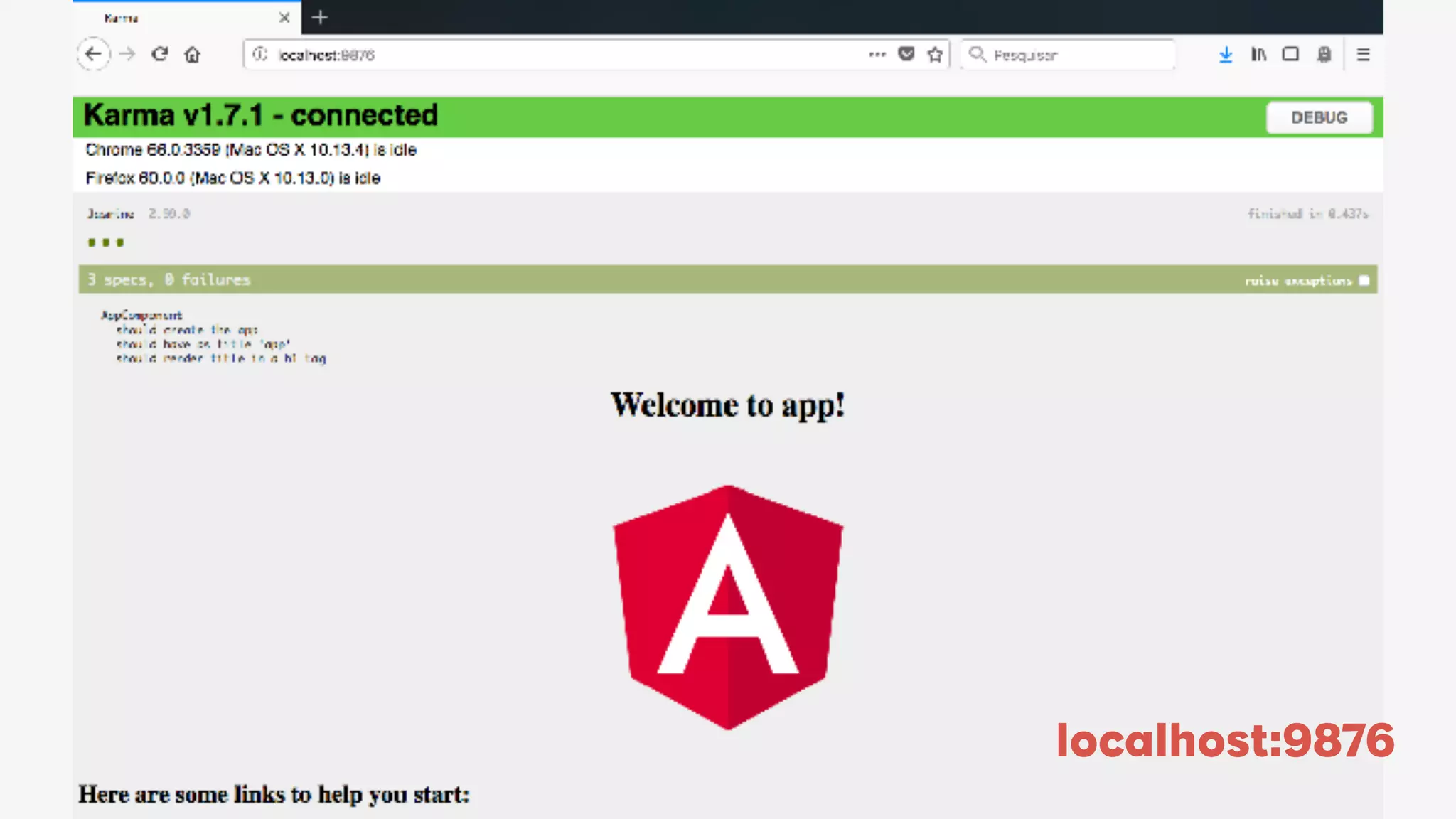Click the Angular shield logo image

point(728,607)
